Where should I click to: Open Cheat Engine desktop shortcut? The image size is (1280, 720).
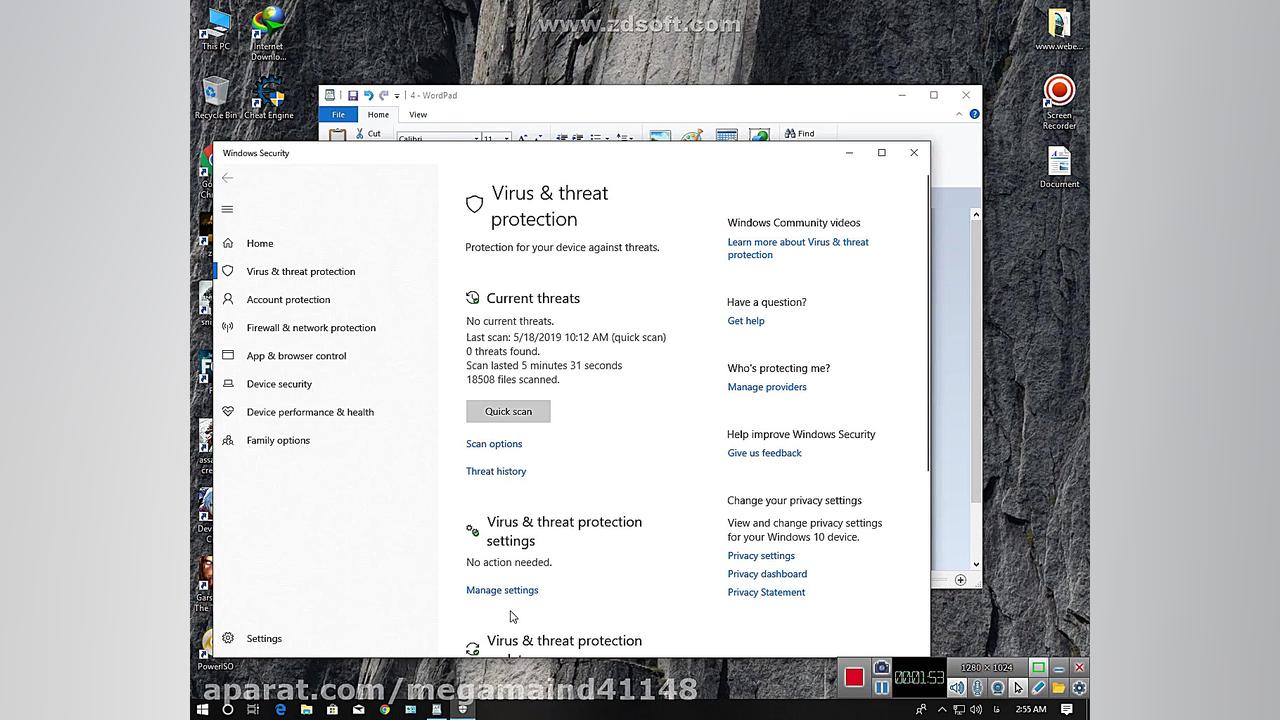[269, 98]
